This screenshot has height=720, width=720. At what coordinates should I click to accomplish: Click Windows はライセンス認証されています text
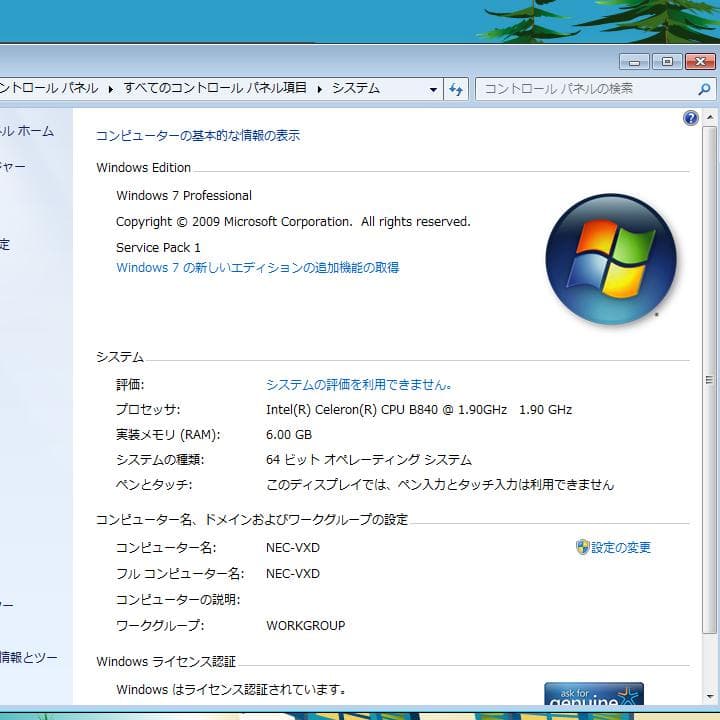pos(231,690)
